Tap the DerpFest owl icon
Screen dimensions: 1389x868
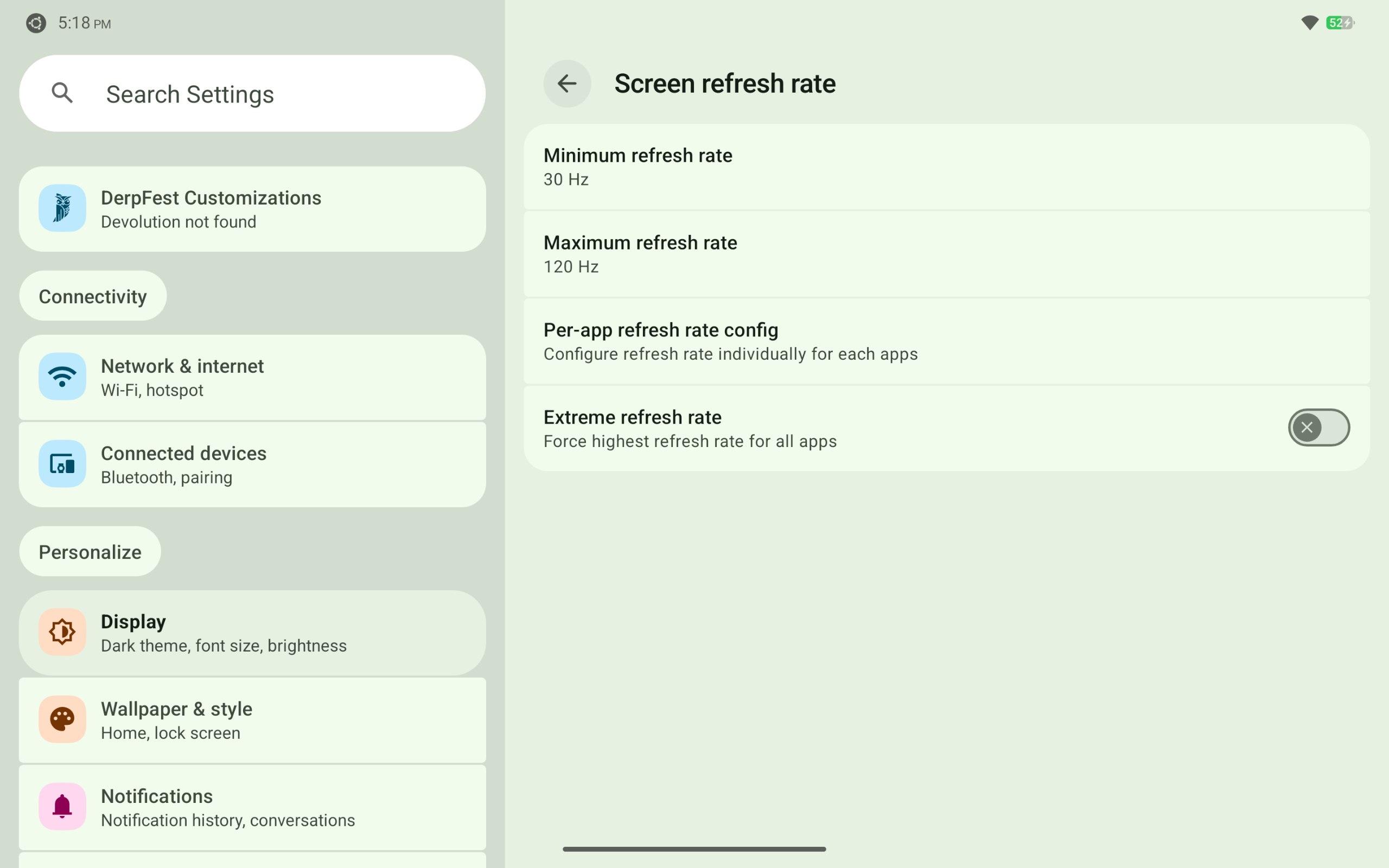click(62, 208)
